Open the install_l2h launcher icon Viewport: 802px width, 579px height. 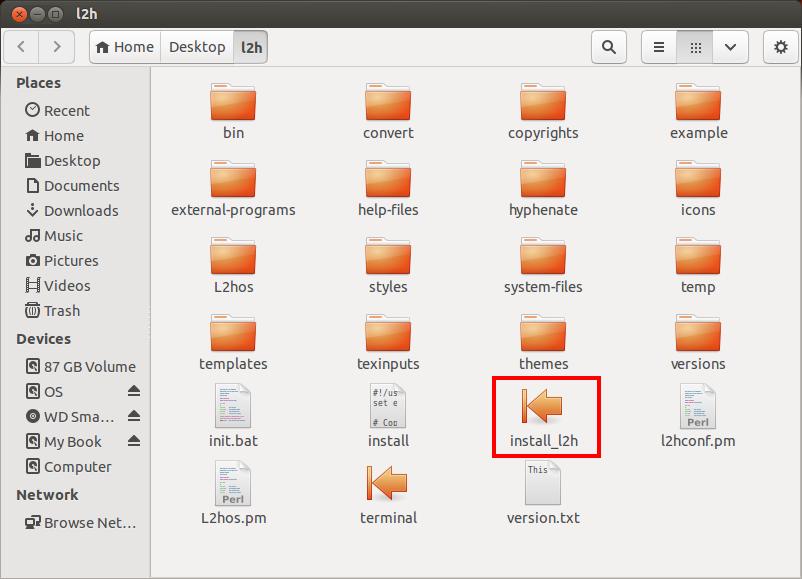click(543, 407)
